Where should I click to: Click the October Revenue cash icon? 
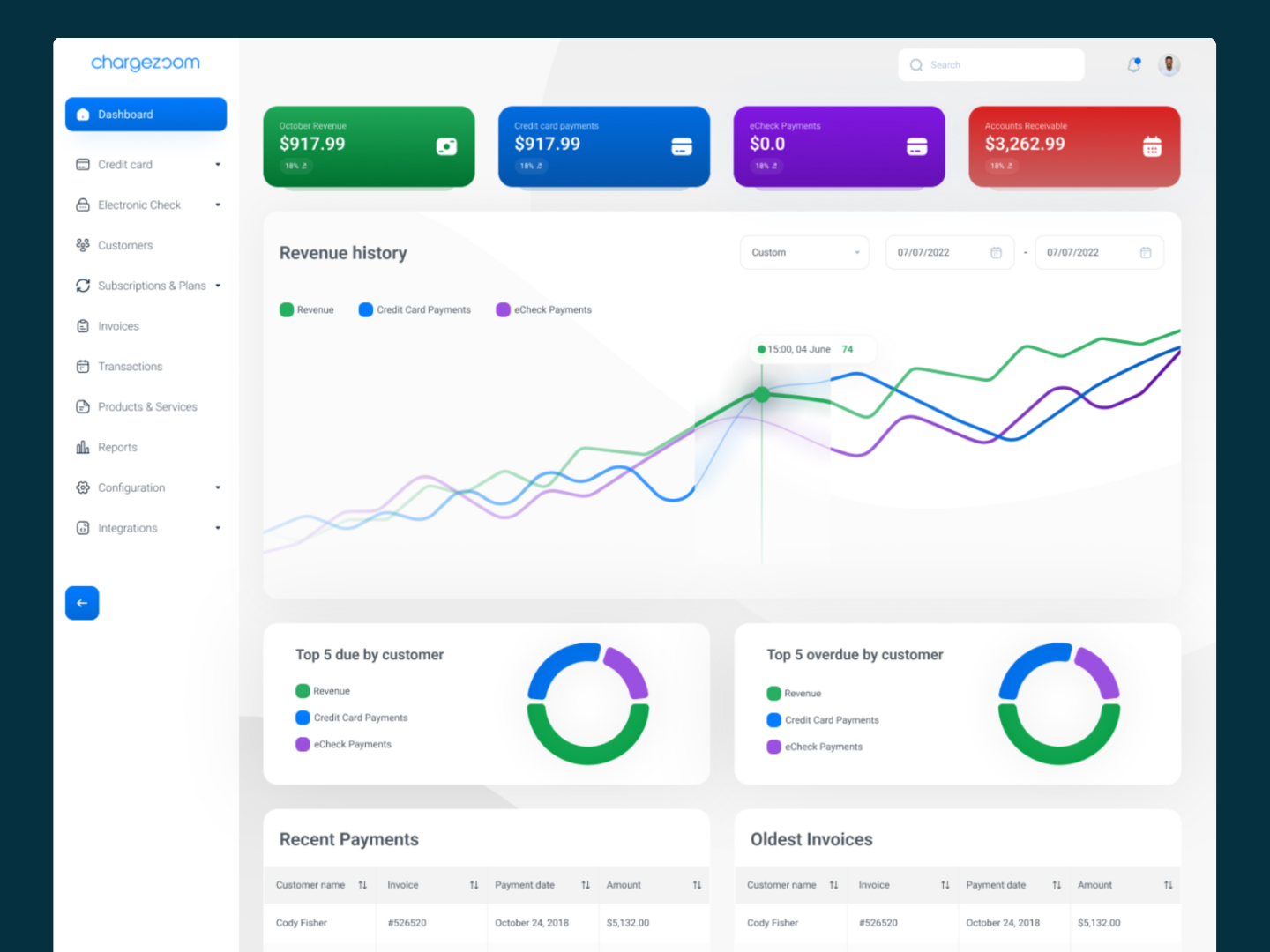click(x=447, y=146)
